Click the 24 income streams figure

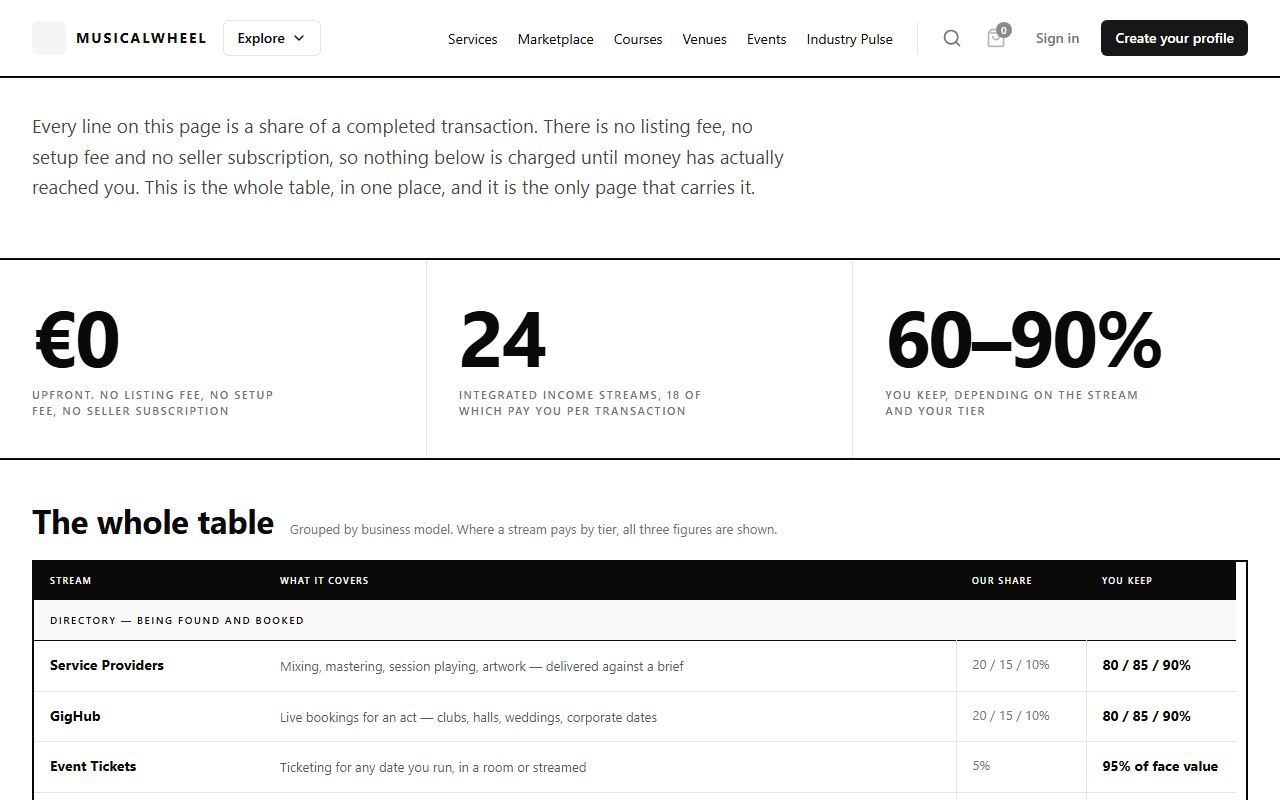(502, 340)
